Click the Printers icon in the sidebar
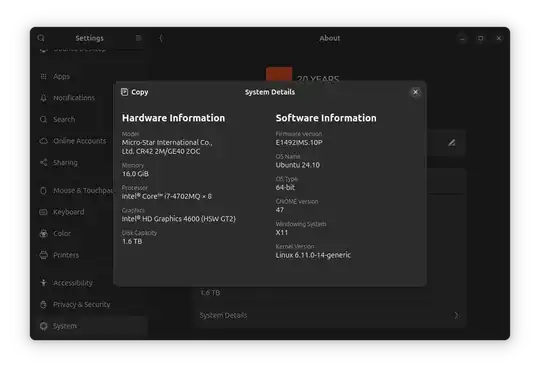This screenshot has width=540, height=373. 43,255
